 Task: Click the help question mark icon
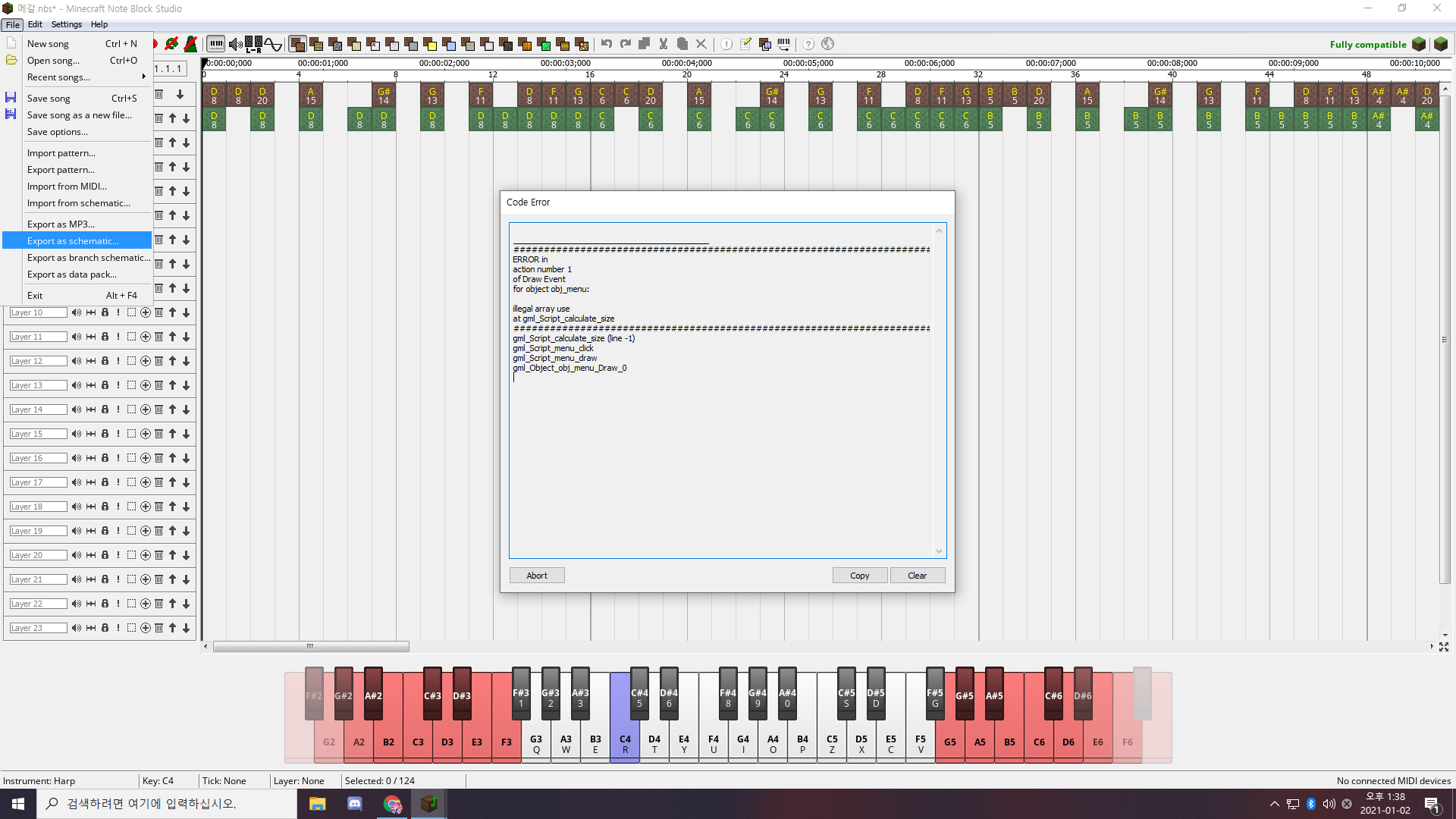[808, 44]
